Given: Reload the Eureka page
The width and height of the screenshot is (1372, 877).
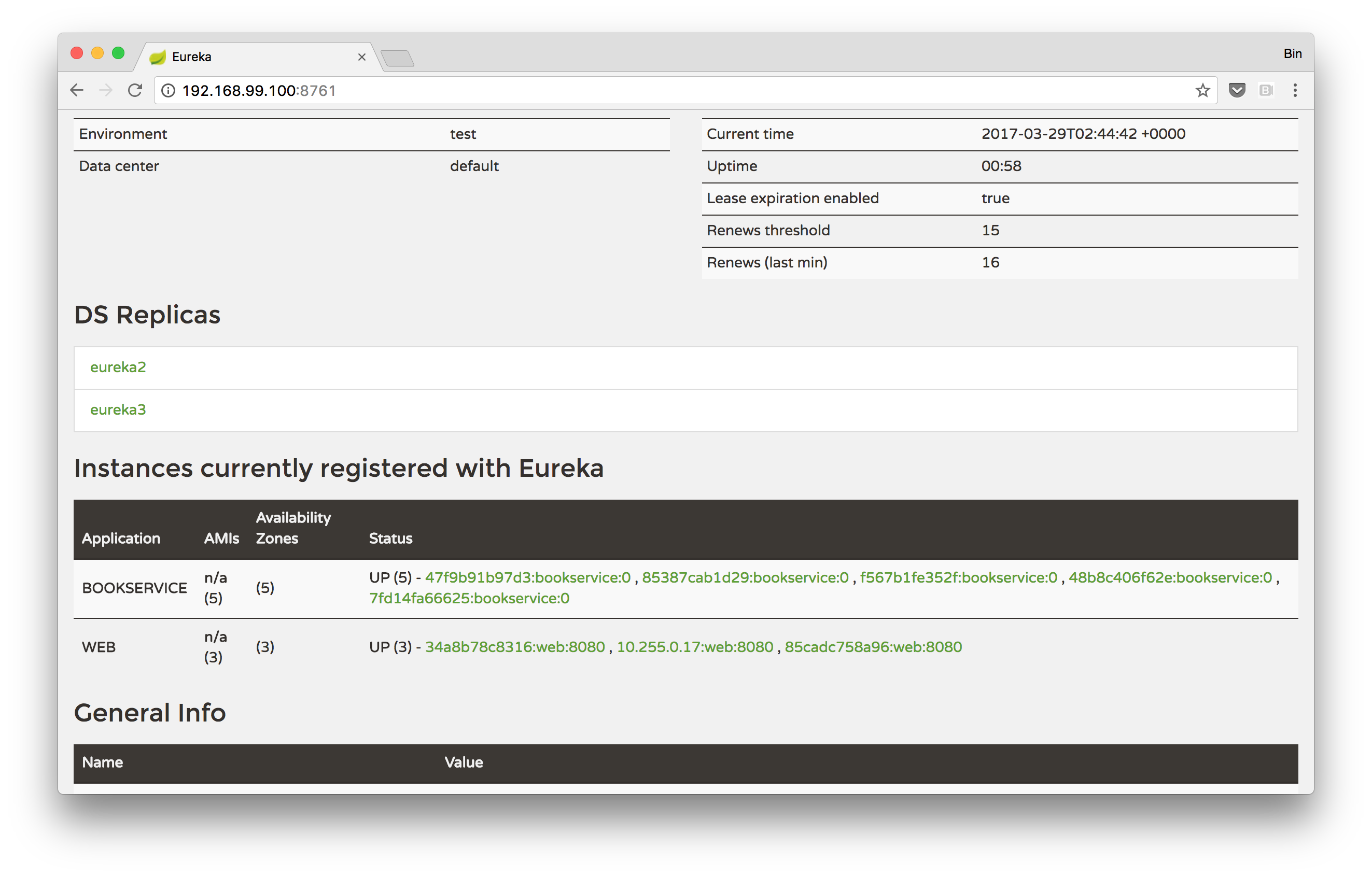Looking at the screenshot, I should tap(135, 90).
